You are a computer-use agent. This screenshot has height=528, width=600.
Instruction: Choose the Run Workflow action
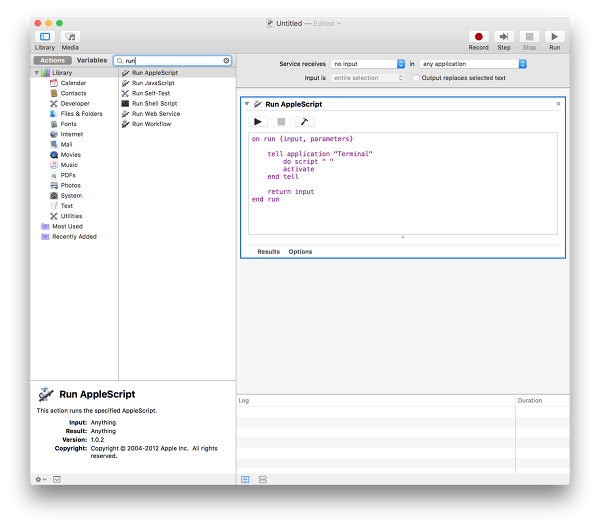178,124
